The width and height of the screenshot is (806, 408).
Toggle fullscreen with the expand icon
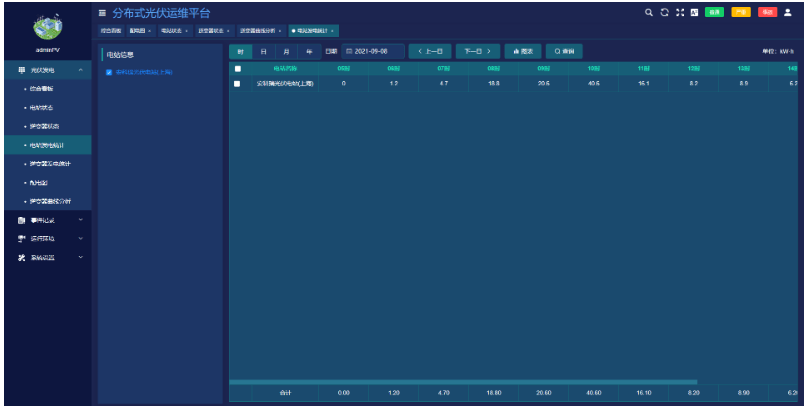coord(679,13)
